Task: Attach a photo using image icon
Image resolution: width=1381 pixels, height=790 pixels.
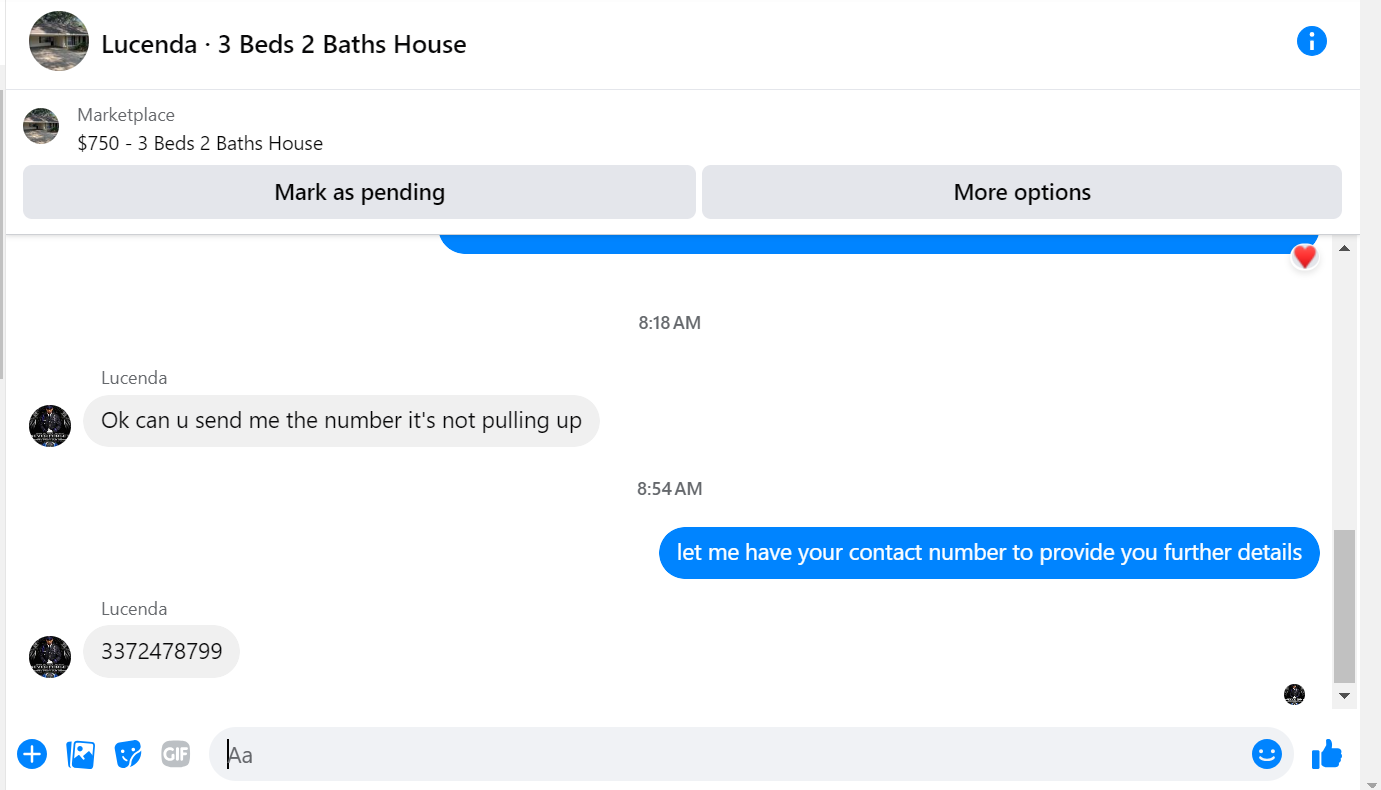Action: (x=80, y=754)
